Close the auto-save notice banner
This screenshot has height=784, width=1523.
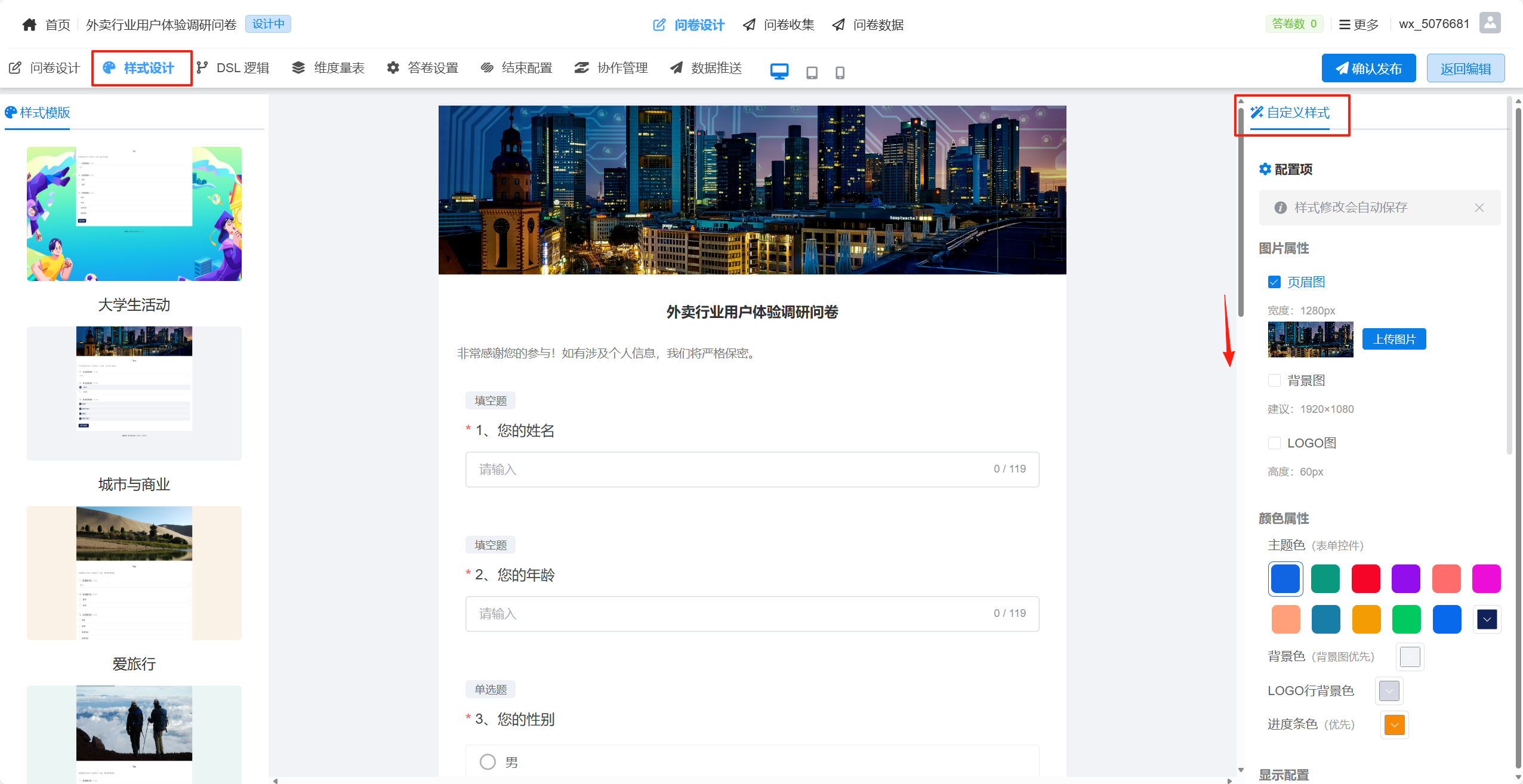pos(1479,208)
